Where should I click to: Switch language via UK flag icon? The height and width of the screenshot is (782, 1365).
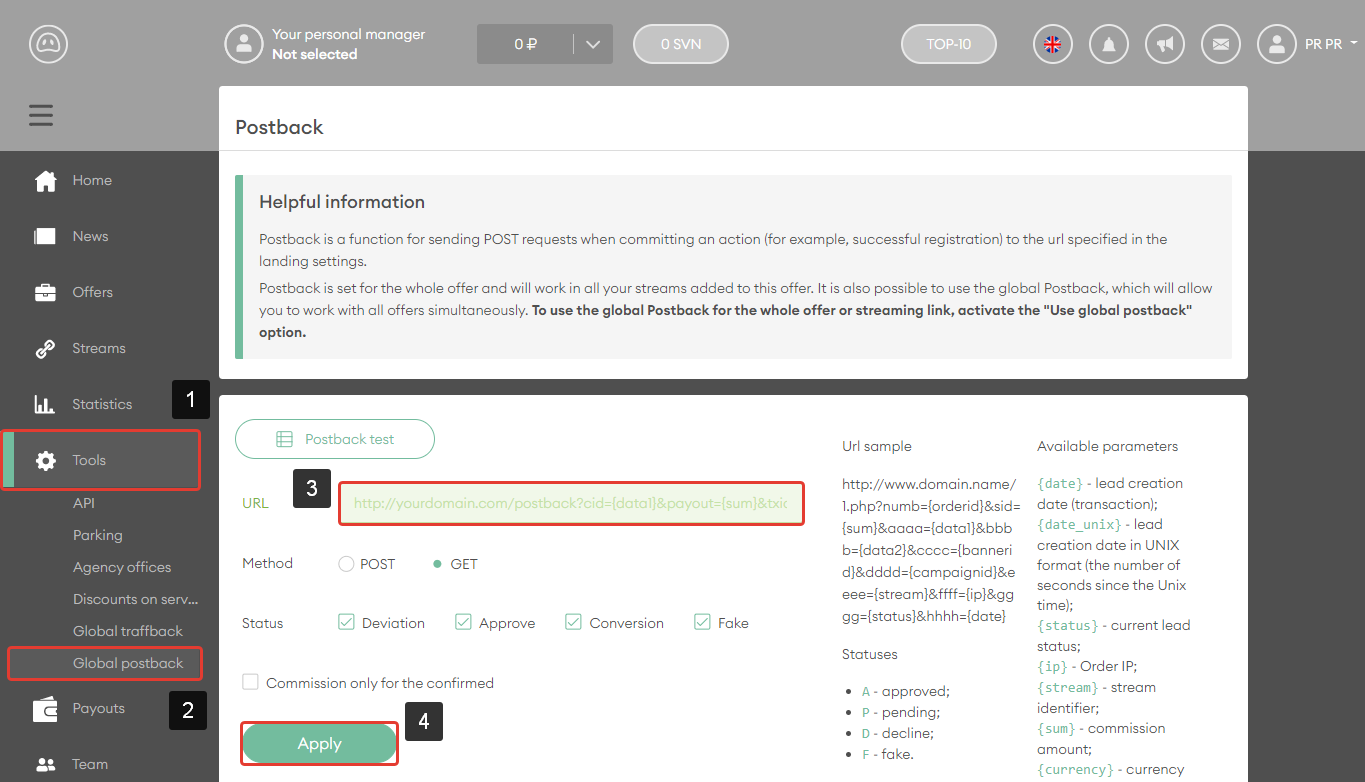(1052, 44)
